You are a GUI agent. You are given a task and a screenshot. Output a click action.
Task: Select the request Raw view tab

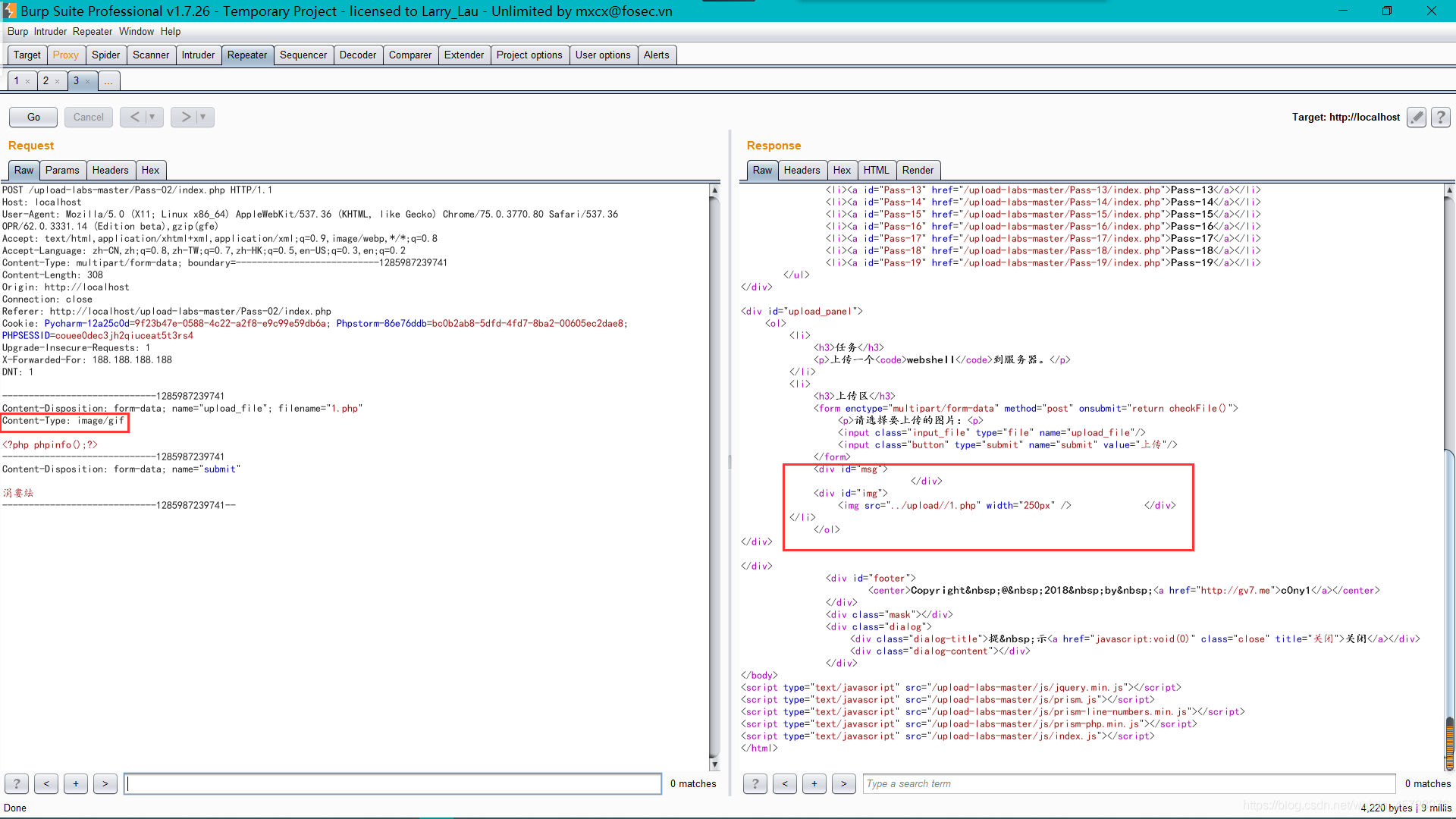coord(24,170)
